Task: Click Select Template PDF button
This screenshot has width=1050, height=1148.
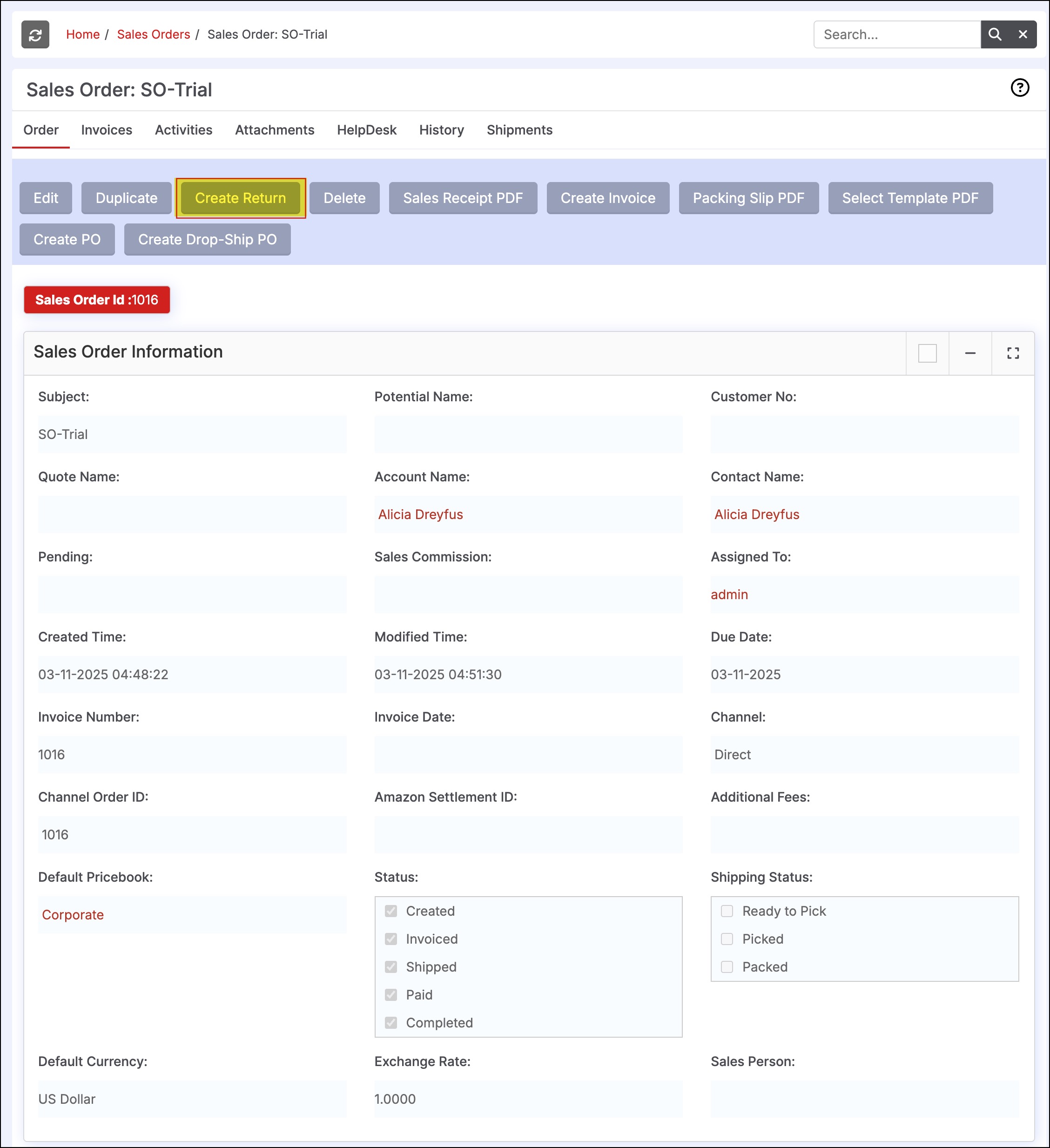Action: point(910,198)
